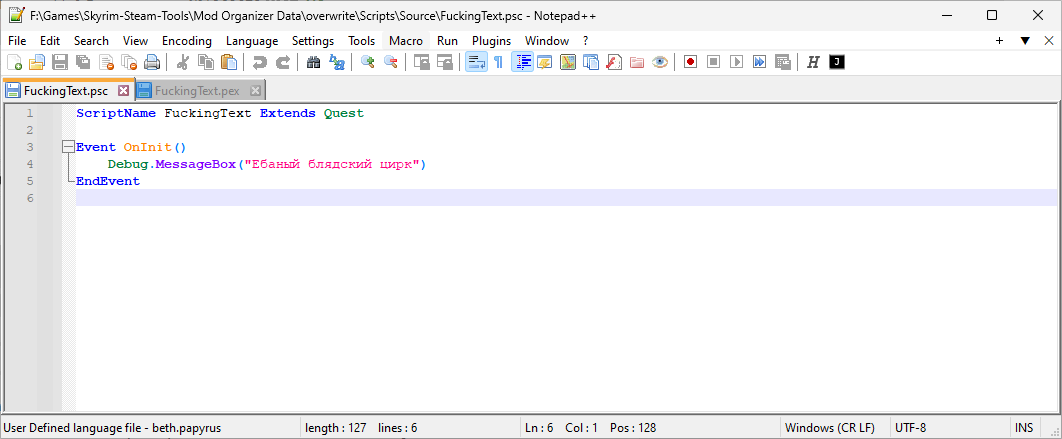The height and width of the screenshot is (439, 1062).
Task: Save the current file
Action: [x=60, y=62]
